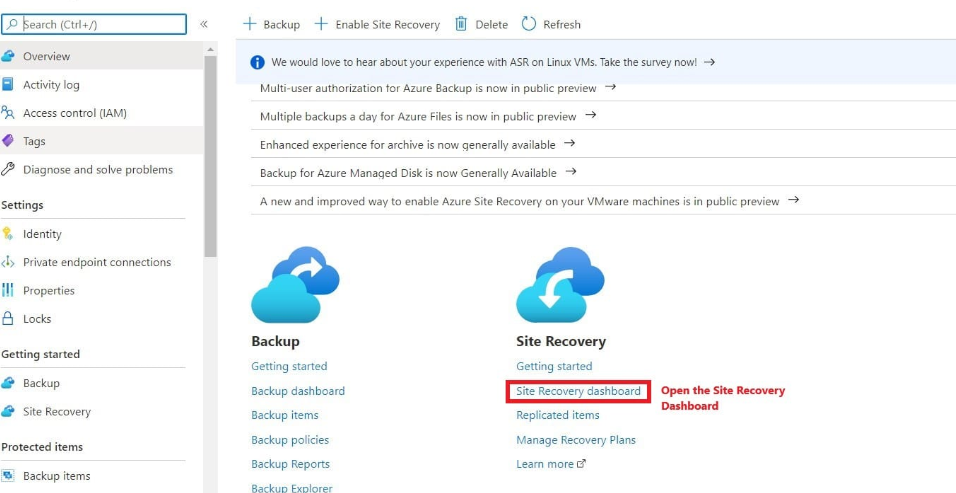Image resolution: width=956 pixels, height=493 pixels.
Task: Open Activity log menu item
Action: pos(101,85)
